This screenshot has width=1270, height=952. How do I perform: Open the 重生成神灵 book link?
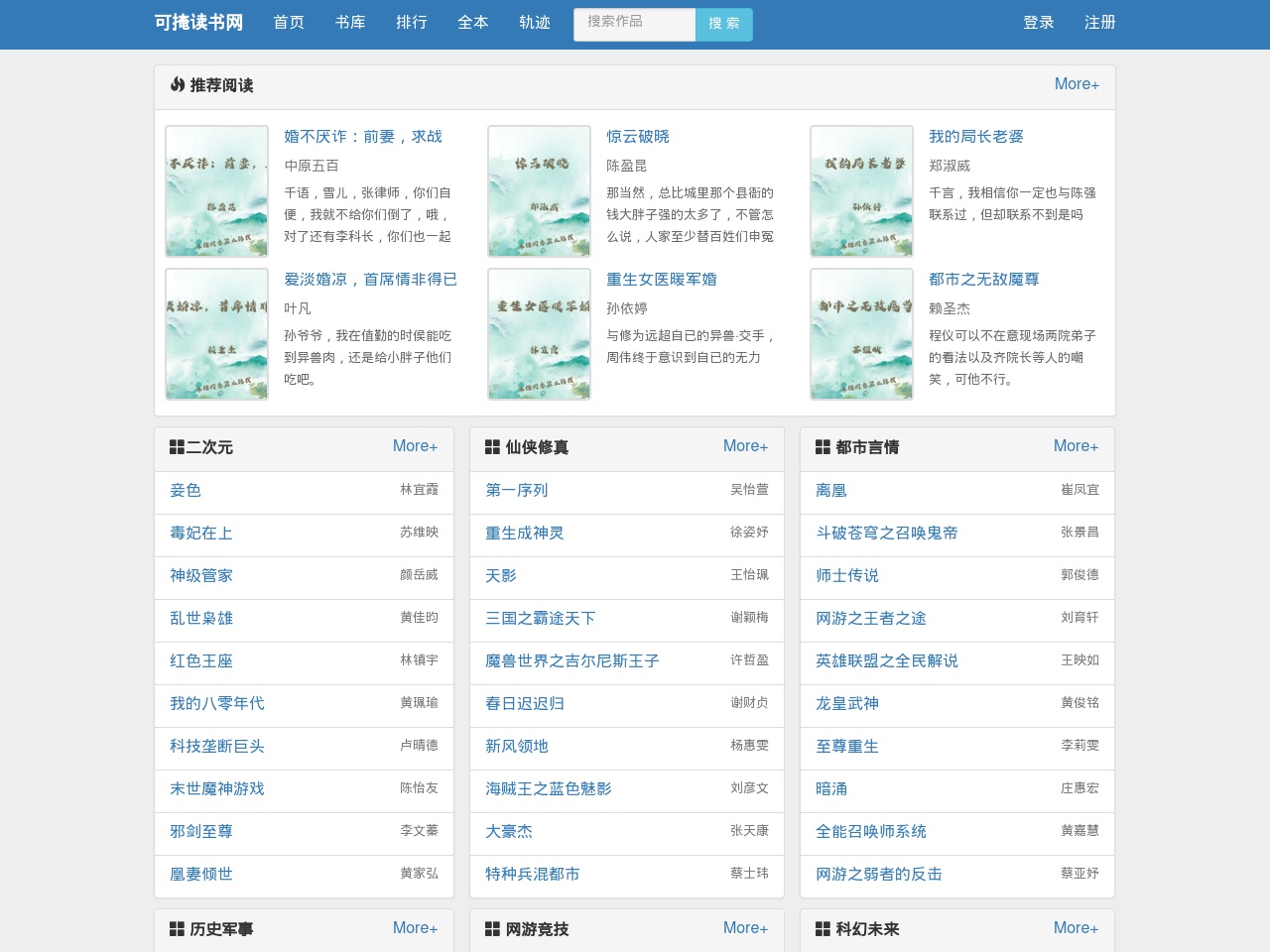click(x=525, y=533)
